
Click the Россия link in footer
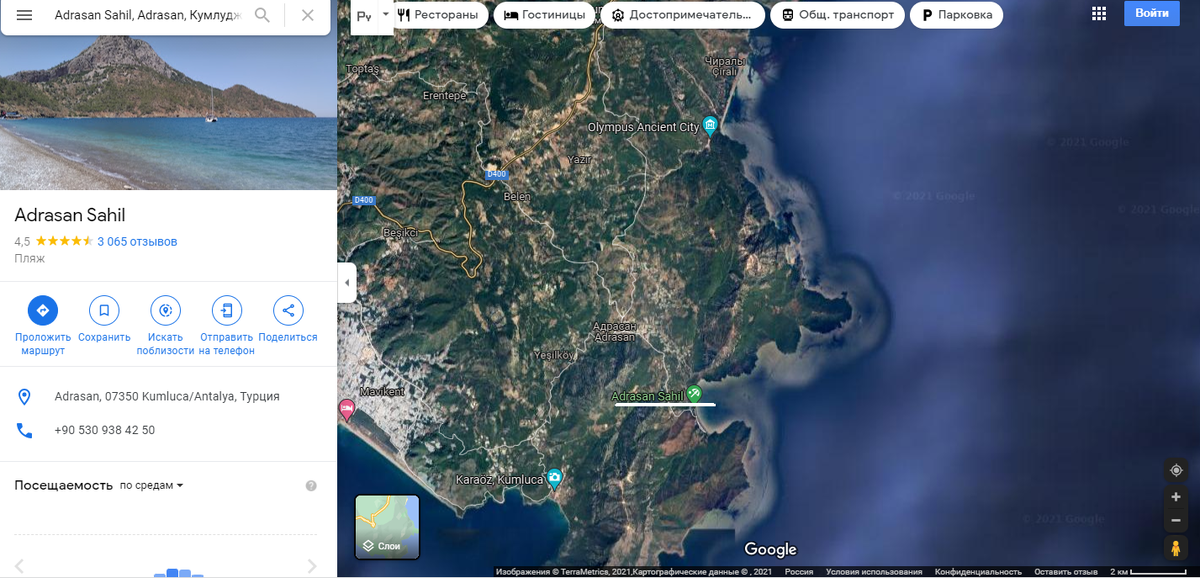tap(798, 572)
